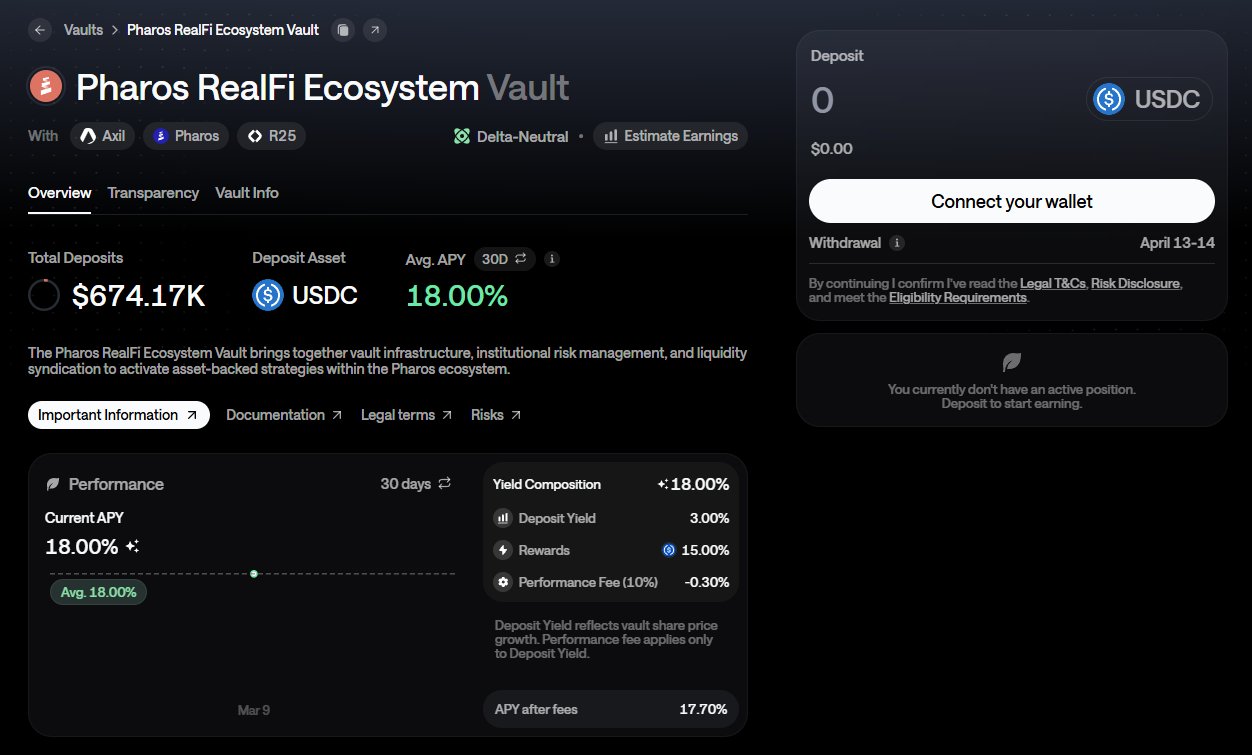
Task: Open the USDC token selector
Action: click(1149, 99)
